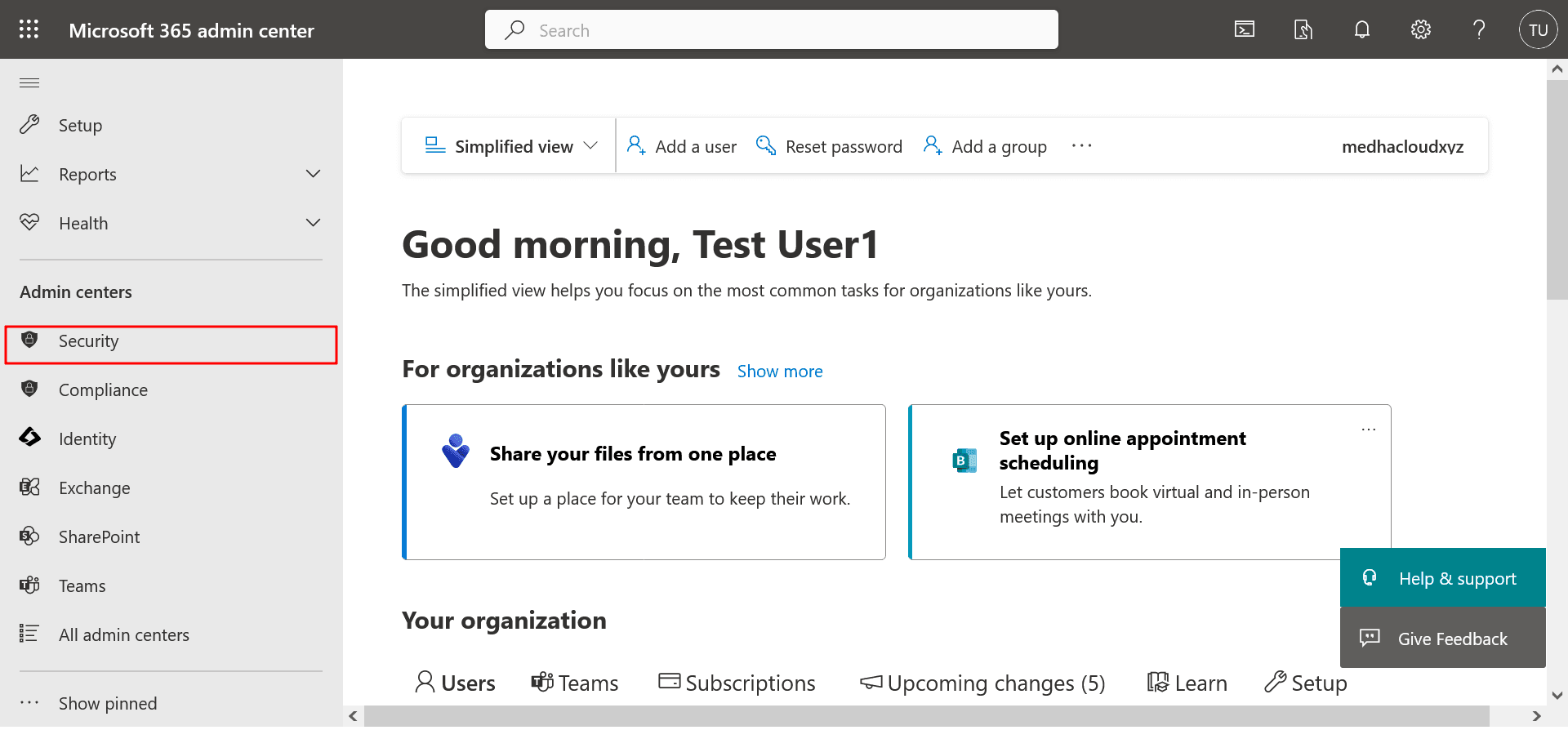
Task: Open the more actions ellipsis in toolbar
Action: (1081, 146)
